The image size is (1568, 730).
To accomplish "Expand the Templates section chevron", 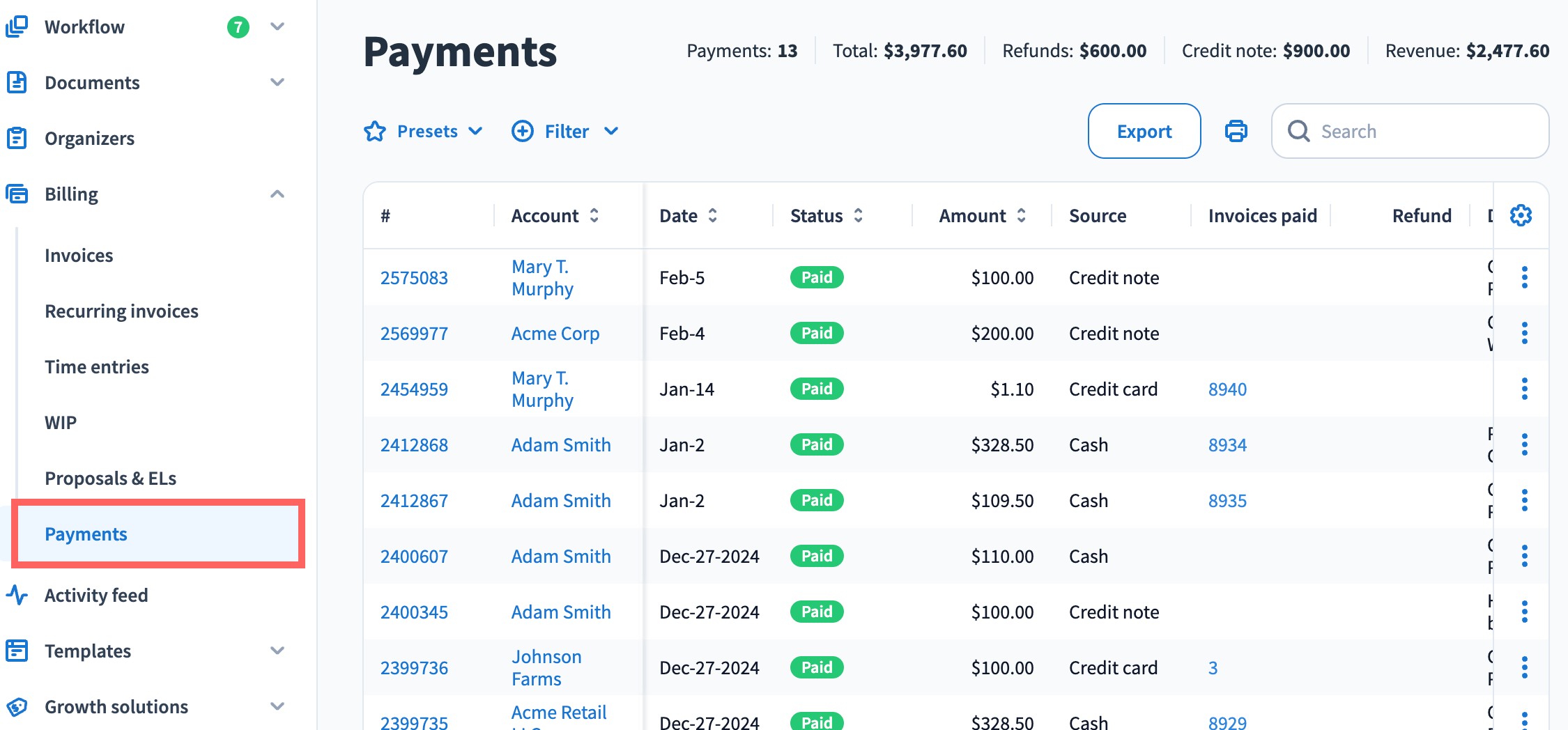I will tap(277, 651).
